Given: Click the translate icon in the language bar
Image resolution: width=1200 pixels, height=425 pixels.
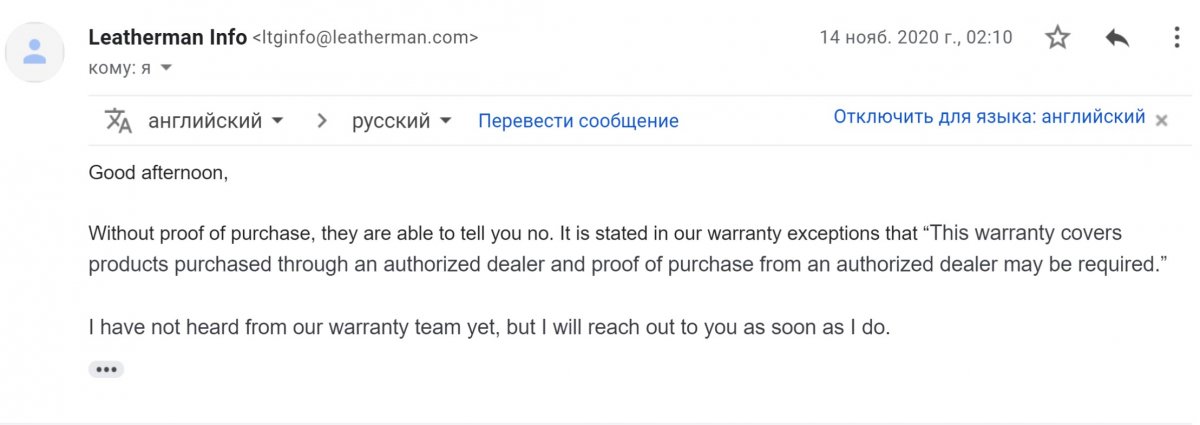Looking at the screenshot, I should pyautogui.click(x=118, y=121).
